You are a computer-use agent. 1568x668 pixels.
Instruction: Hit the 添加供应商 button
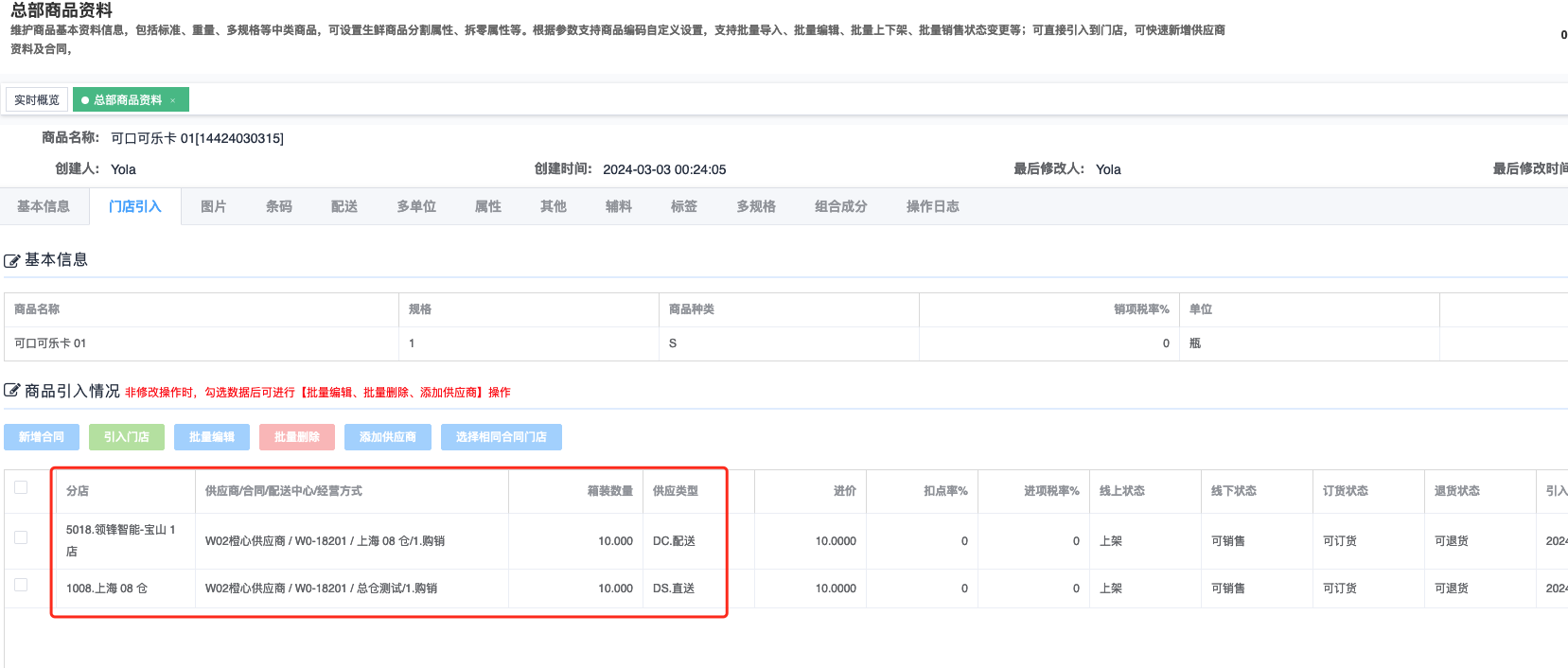coord(388,437)
